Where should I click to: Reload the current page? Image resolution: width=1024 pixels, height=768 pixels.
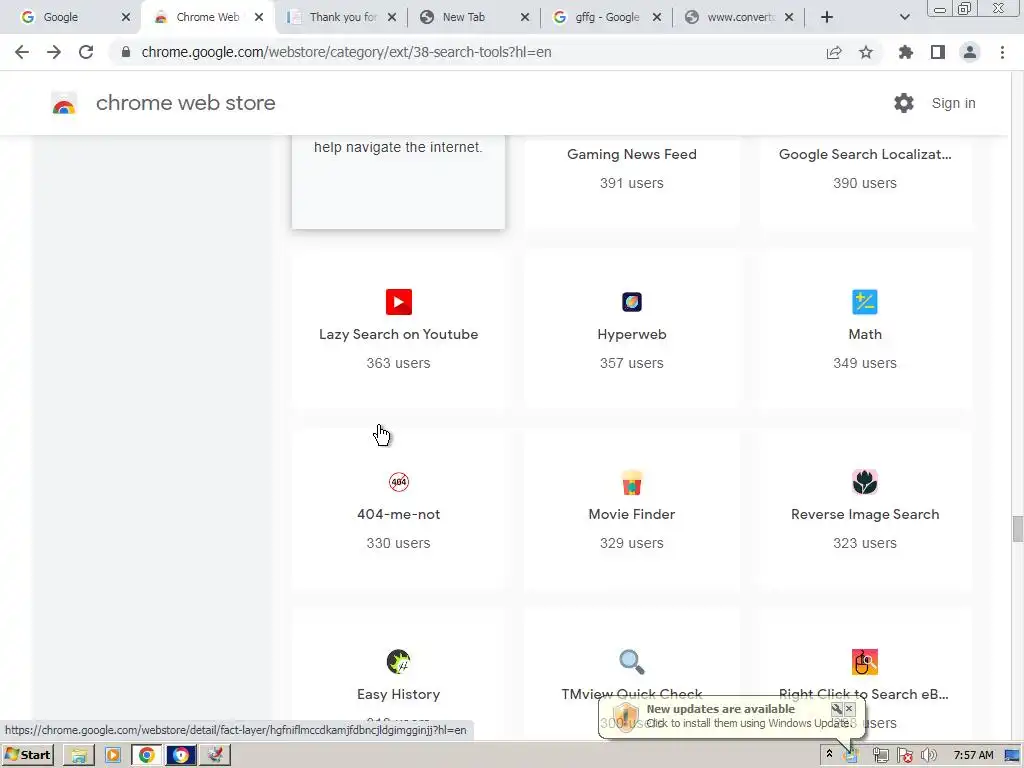point(86,52)
